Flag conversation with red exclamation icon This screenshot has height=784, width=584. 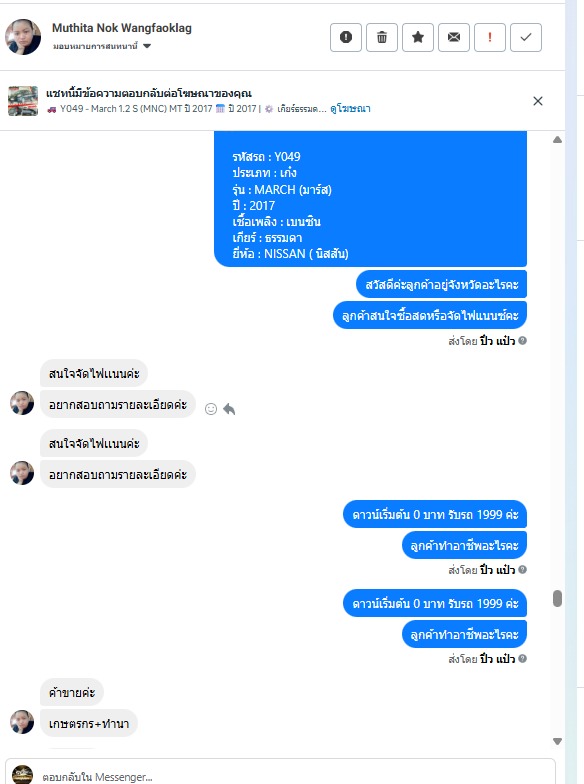(490, 38)
